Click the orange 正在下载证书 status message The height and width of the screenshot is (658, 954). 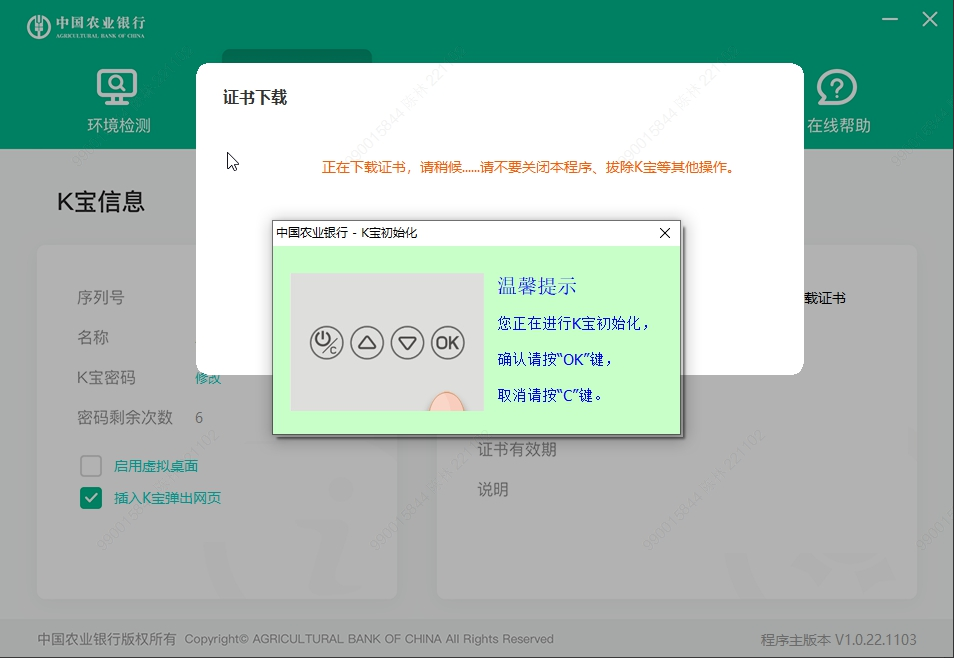527,167
